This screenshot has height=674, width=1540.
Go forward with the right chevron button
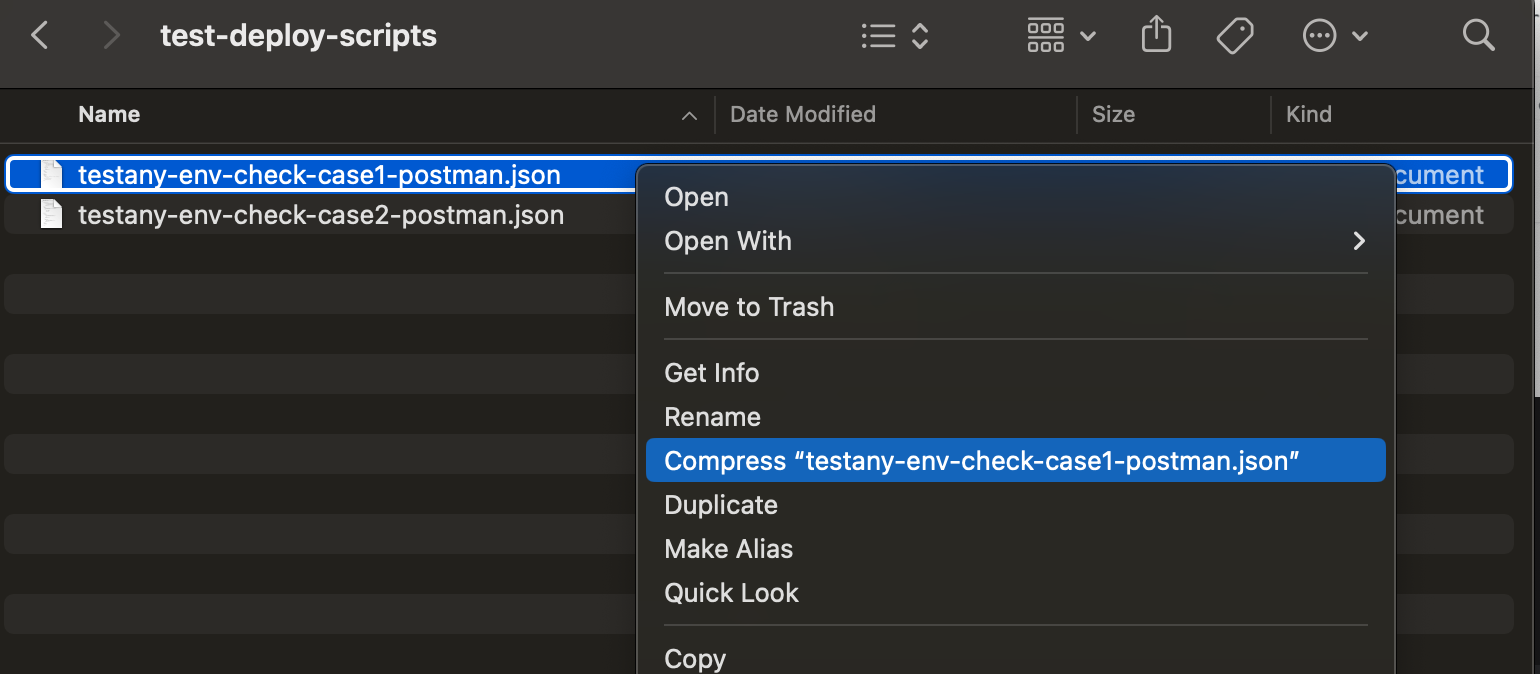111,36
